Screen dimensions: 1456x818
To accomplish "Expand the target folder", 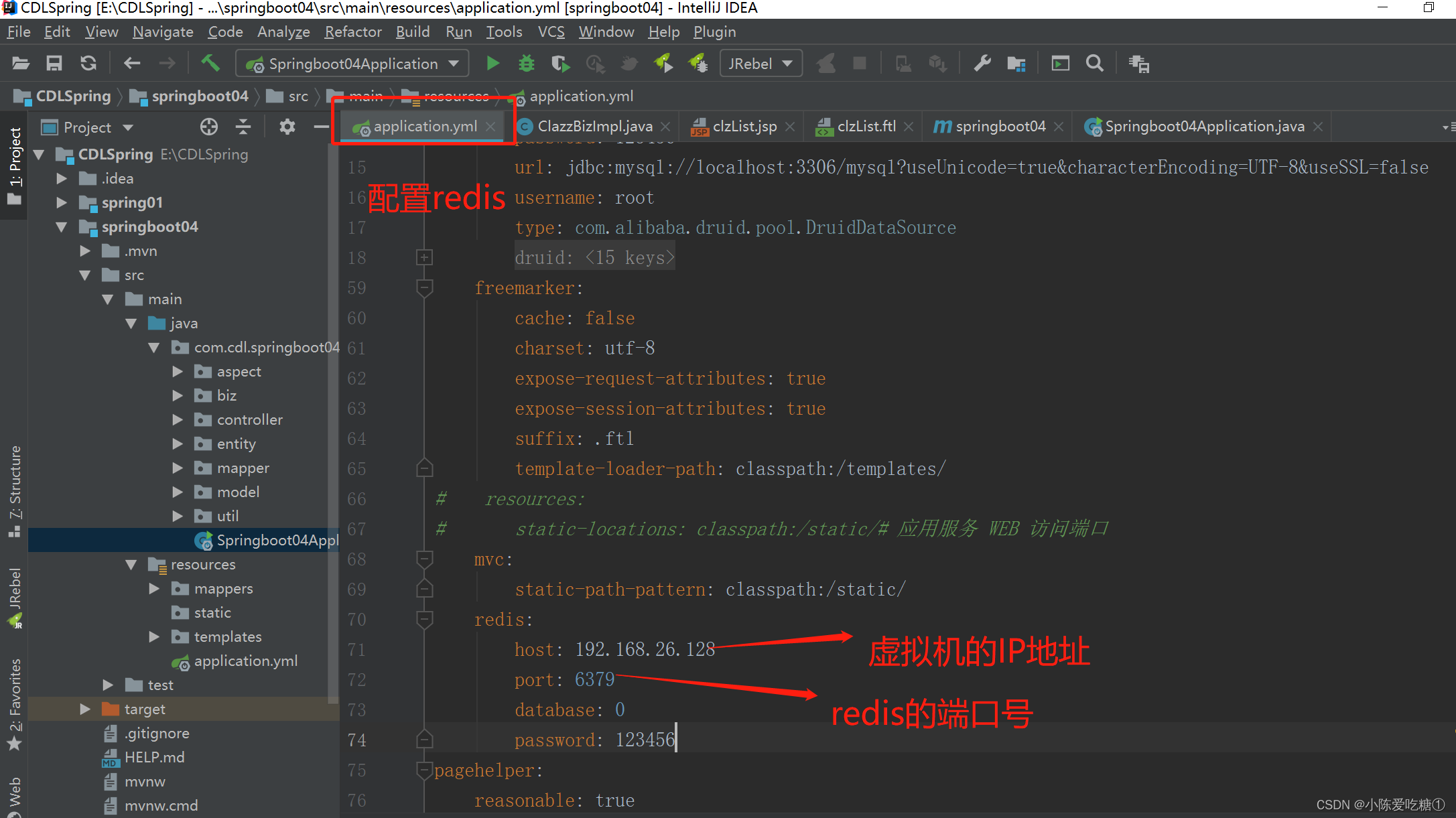I will point(85,709).
